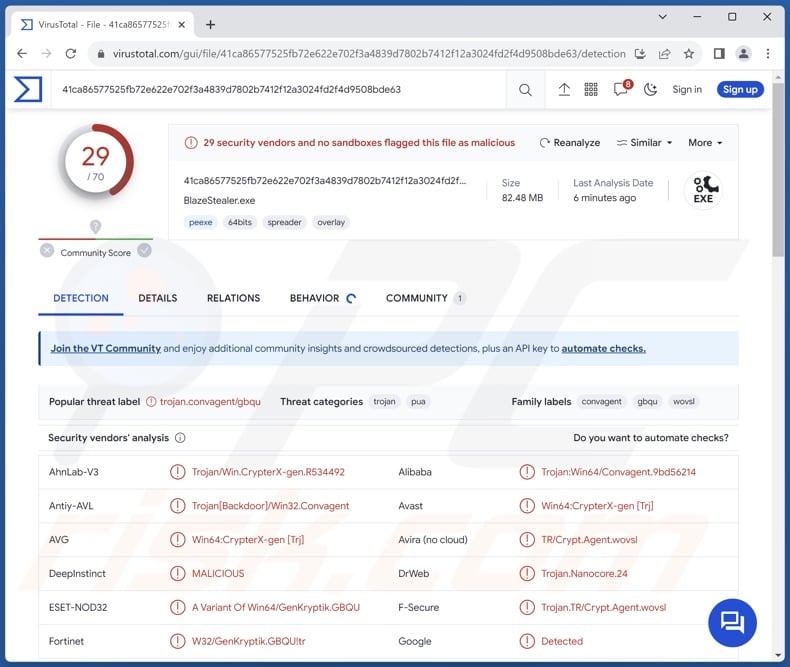Click the 64bits tag
790x667 pixels.
[x=240, y=222]
